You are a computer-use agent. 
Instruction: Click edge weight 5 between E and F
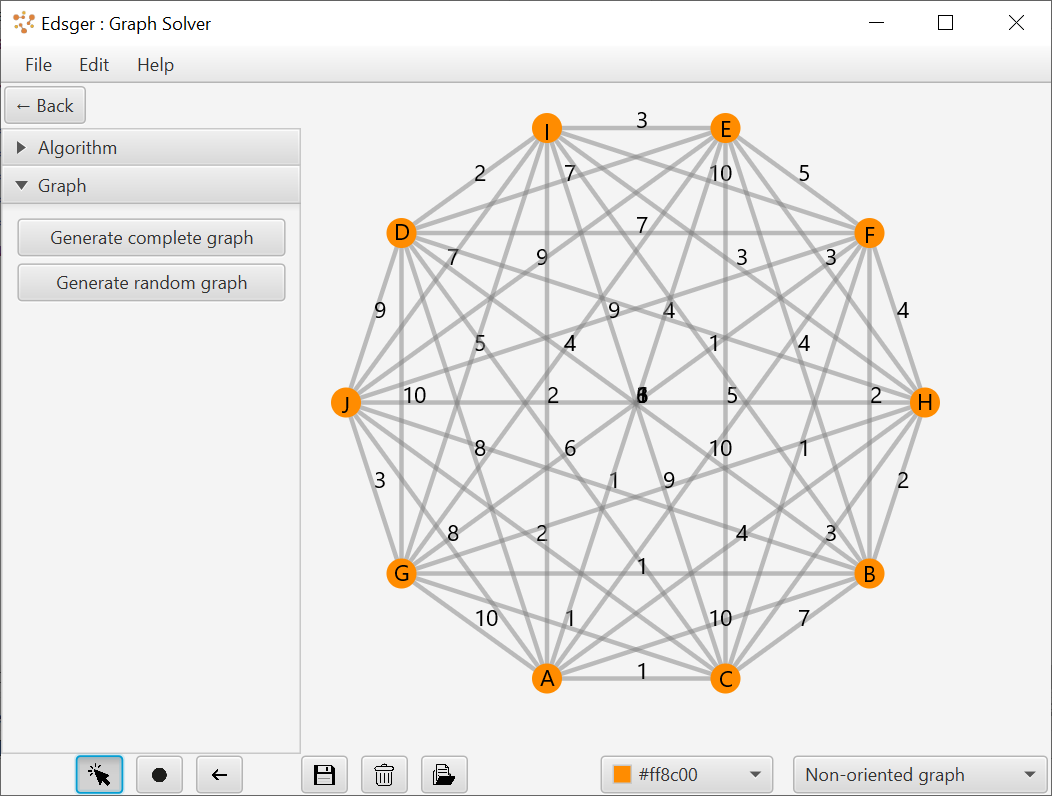[804, 173]
